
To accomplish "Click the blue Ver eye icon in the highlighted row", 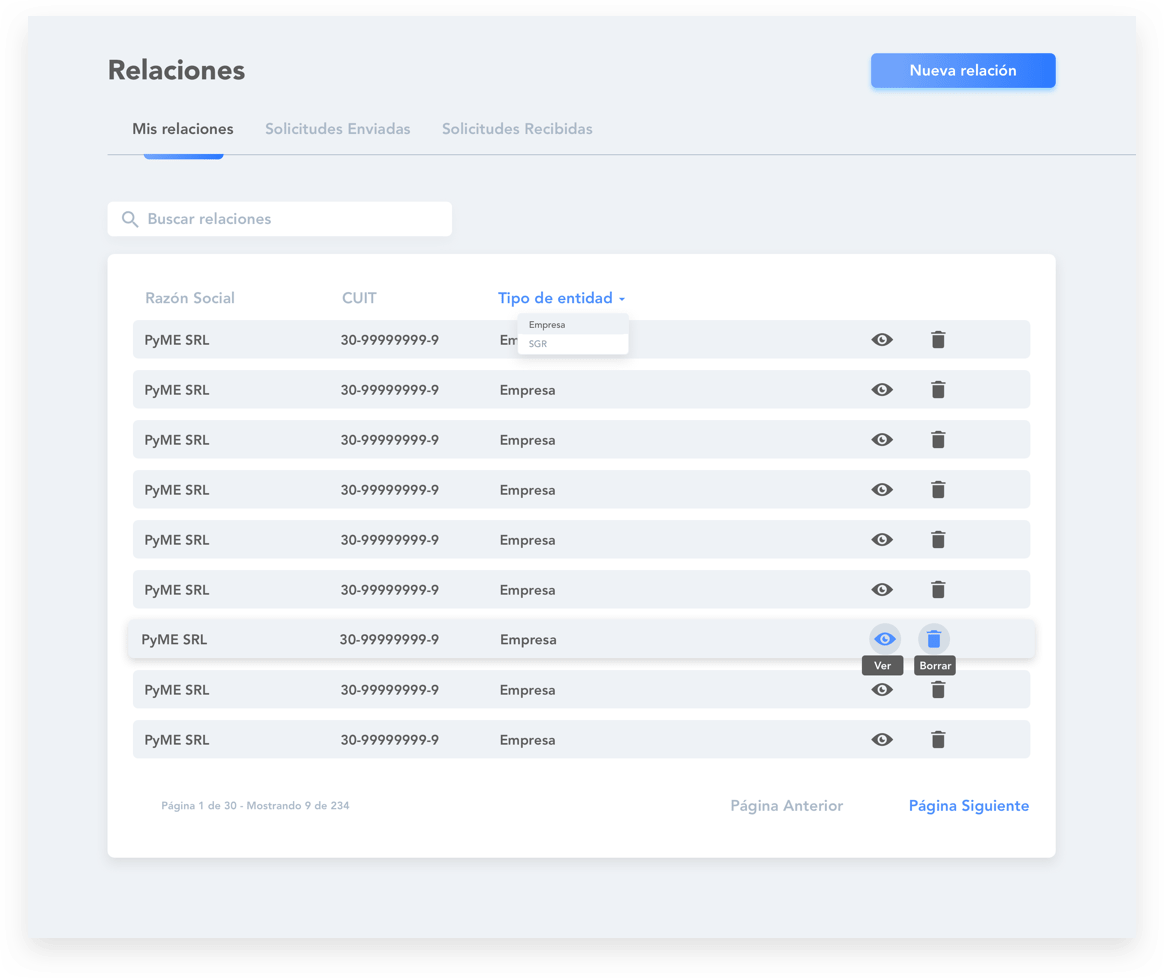I will click(x=885, y=639).
